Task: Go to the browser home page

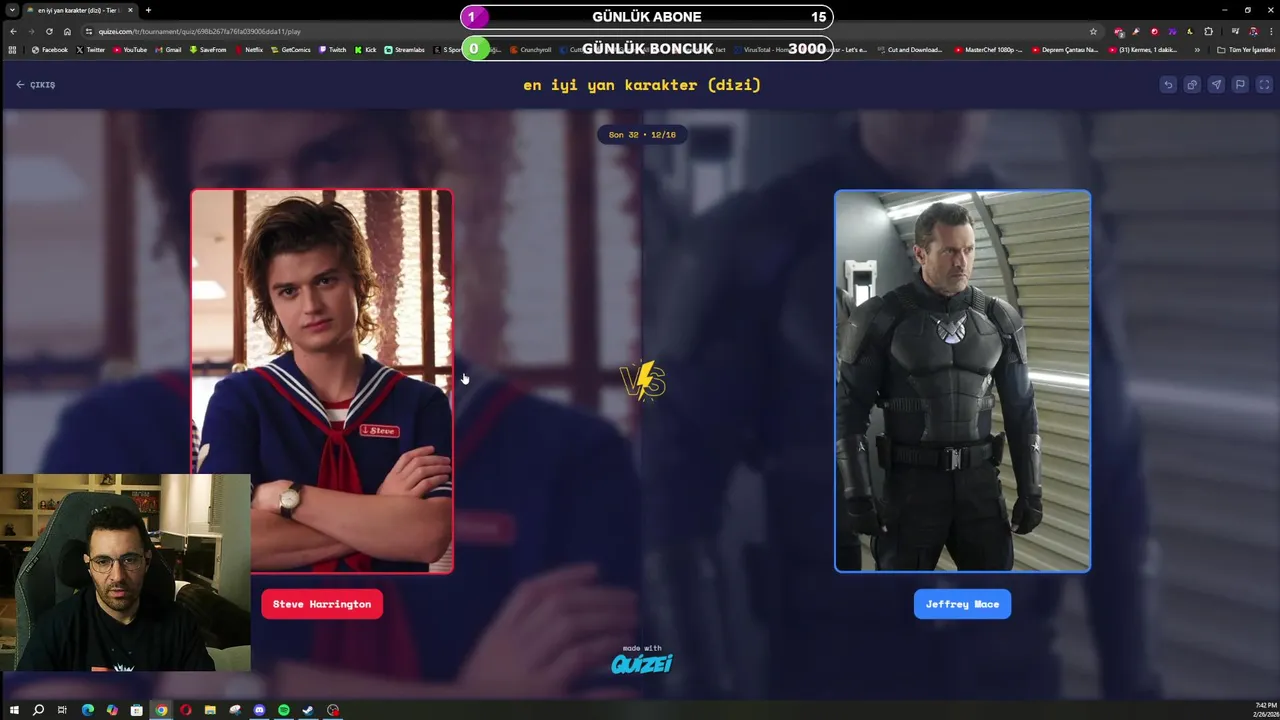Action: pyautogui.click(x=67, y=31)
